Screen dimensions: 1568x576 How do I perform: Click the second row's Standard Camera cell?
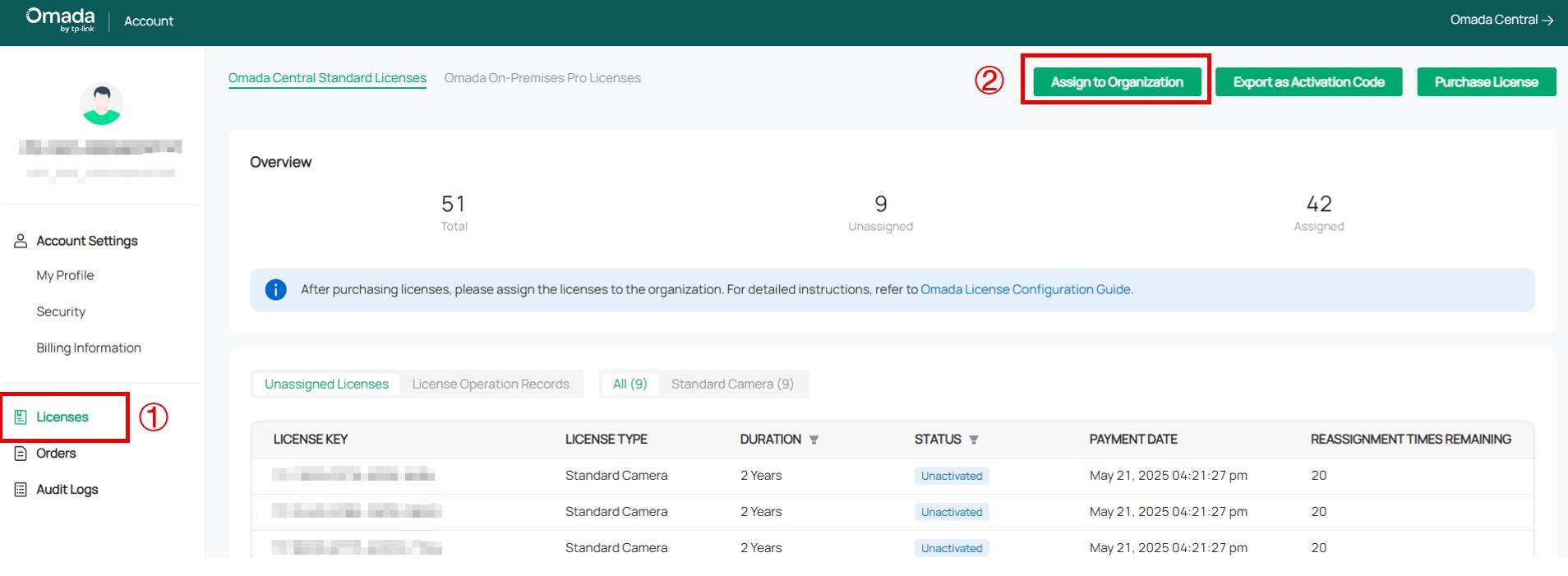coord(616,512)
